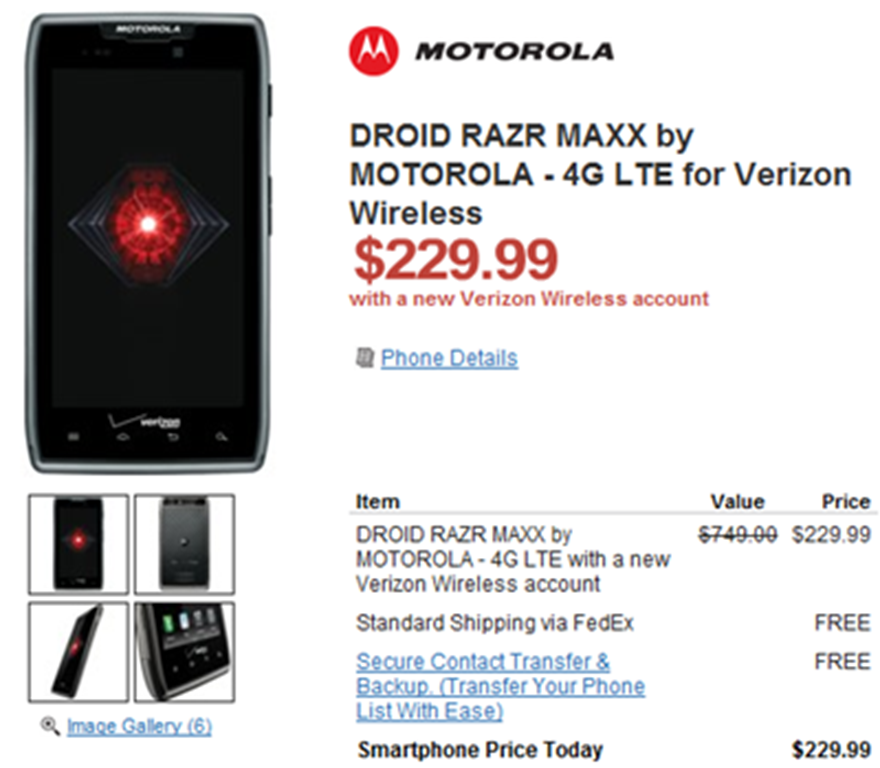The image size is (880, 768).
Task: Click the Standard Shipping via FedEx row
Action: (x=495, y=623)
